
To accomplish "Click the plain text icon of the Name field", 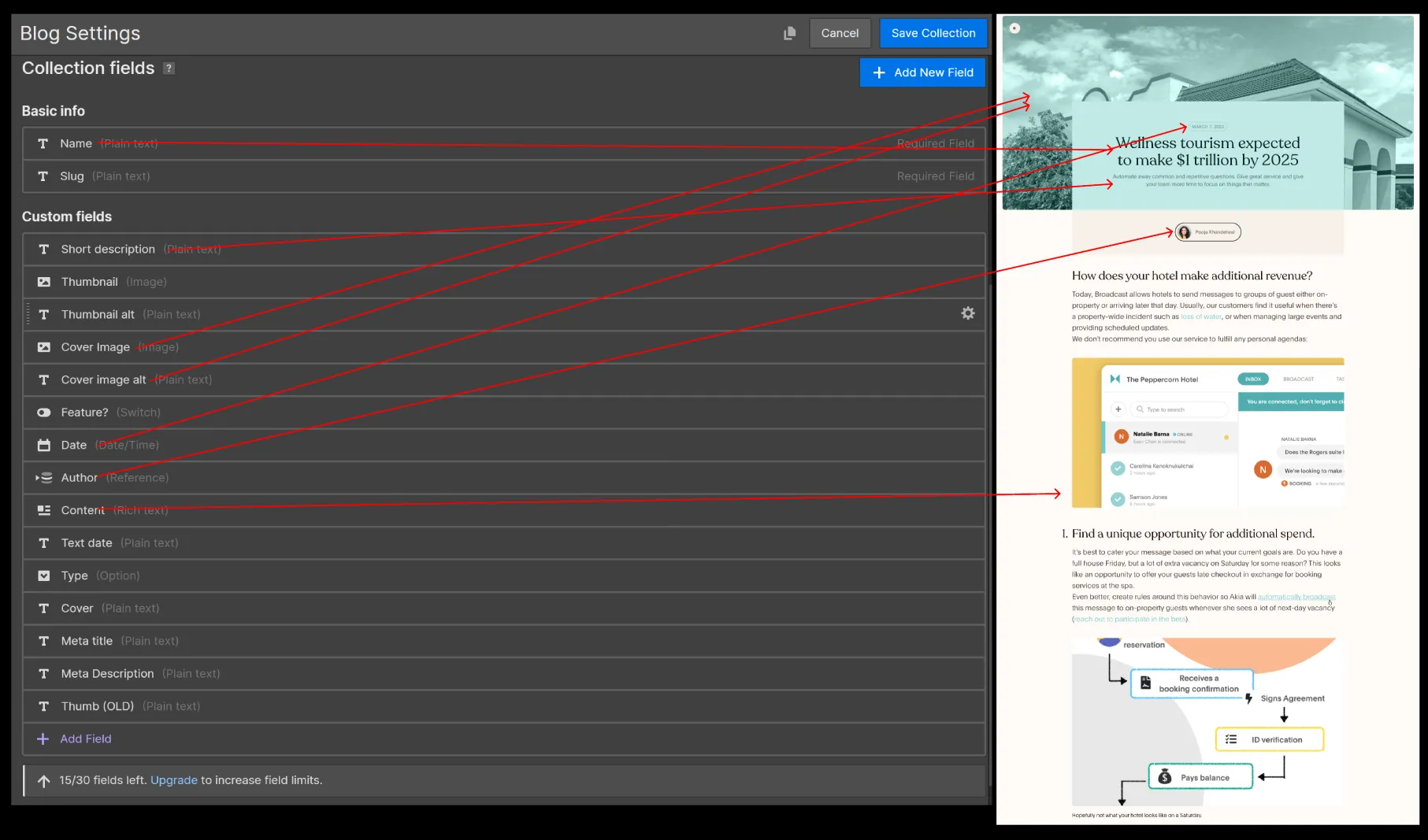I will pos(43,143).
